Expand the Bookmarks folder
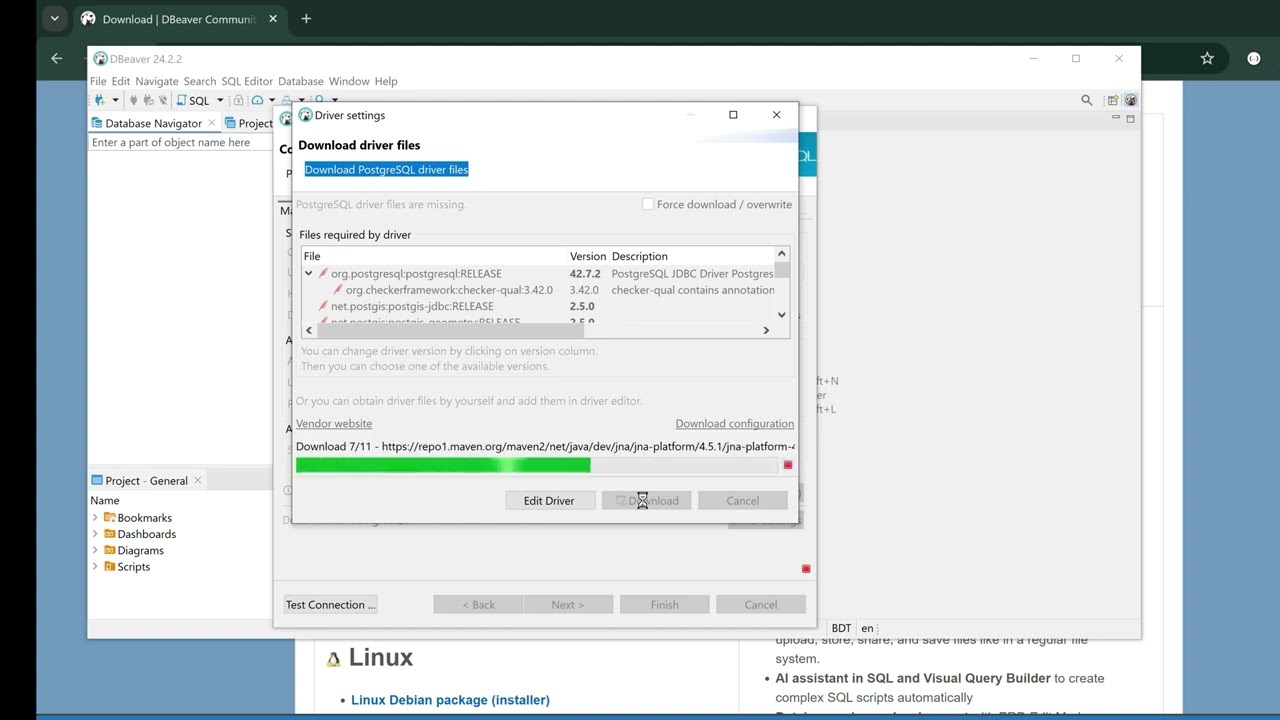This screenshot has width=1280, height=720. (95, 517)
